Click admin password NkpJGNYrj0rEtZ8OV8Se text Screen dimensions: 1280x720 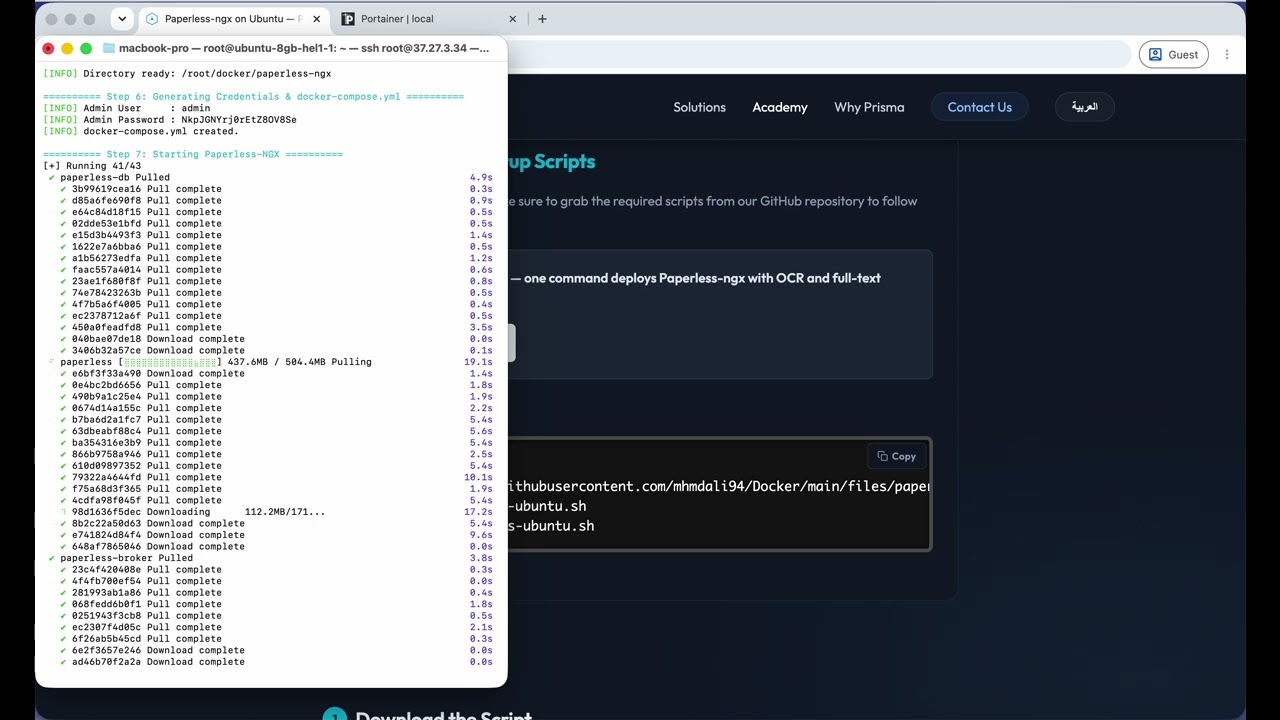(x=239, y=120)
